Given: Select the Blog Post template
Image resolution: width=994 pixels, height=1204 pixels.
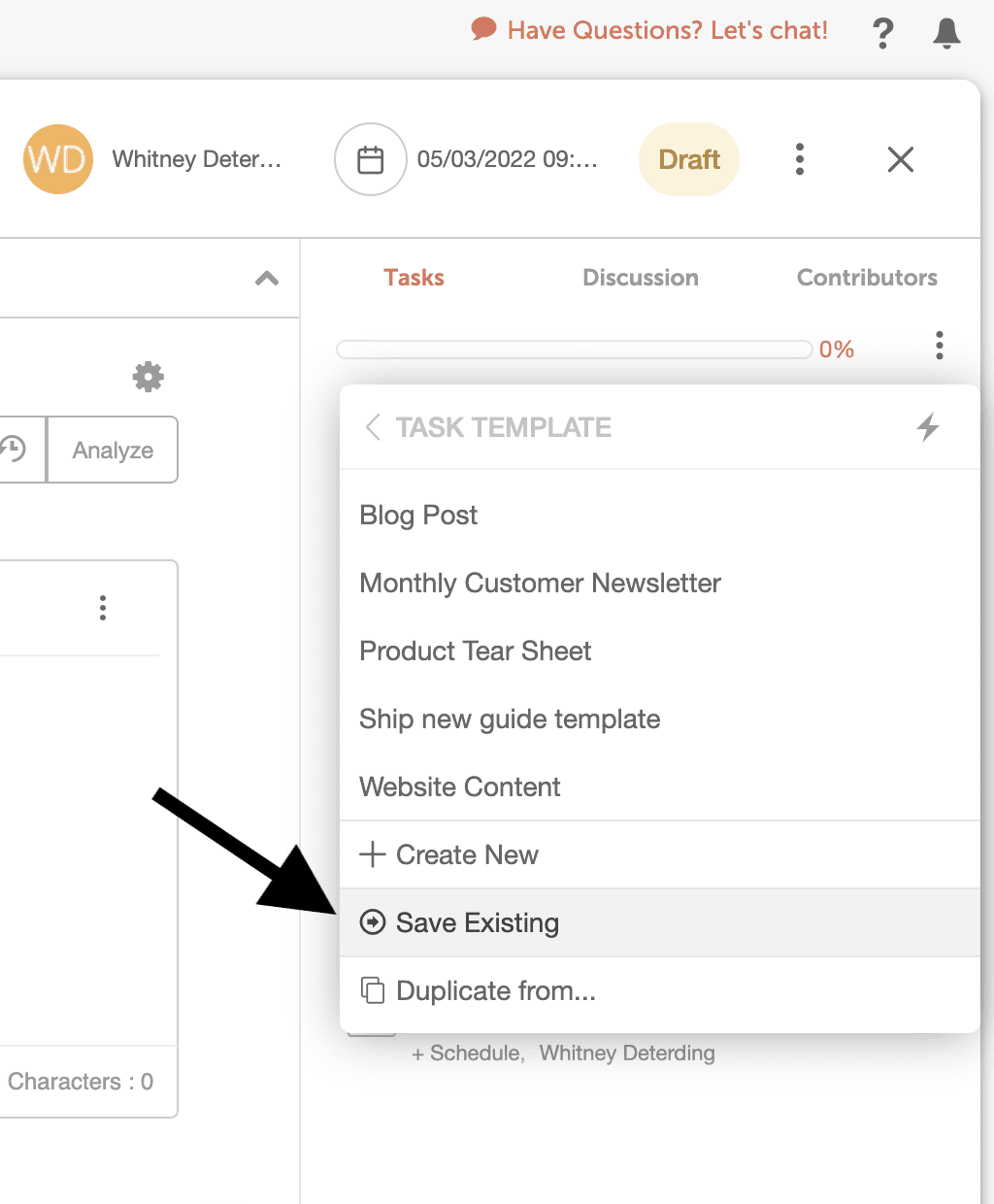Looking at the screenshot, I should click(659, 515).
